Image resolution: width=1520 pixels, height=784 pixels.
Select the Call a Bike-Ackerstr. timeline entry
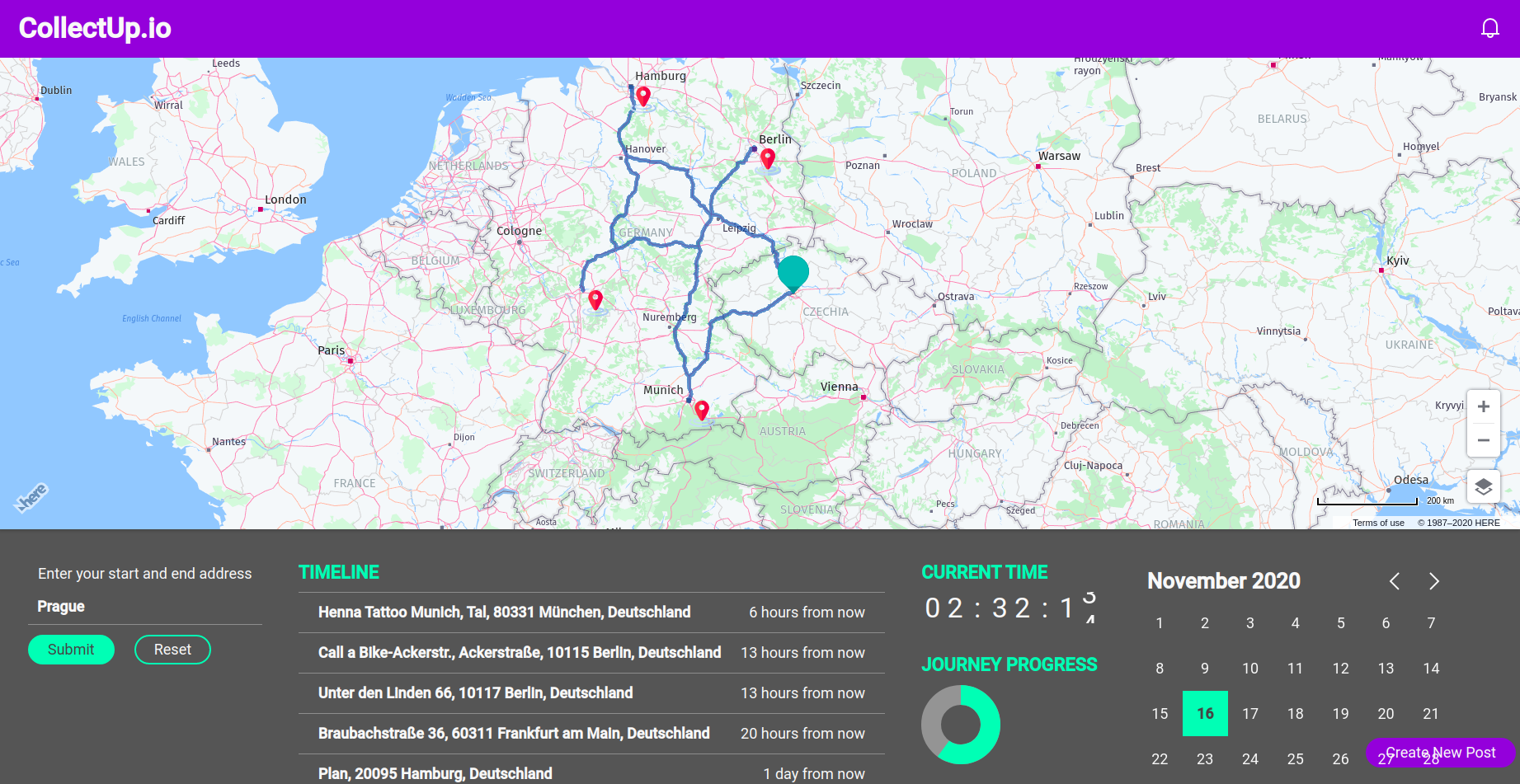click(x=591, y=653)
